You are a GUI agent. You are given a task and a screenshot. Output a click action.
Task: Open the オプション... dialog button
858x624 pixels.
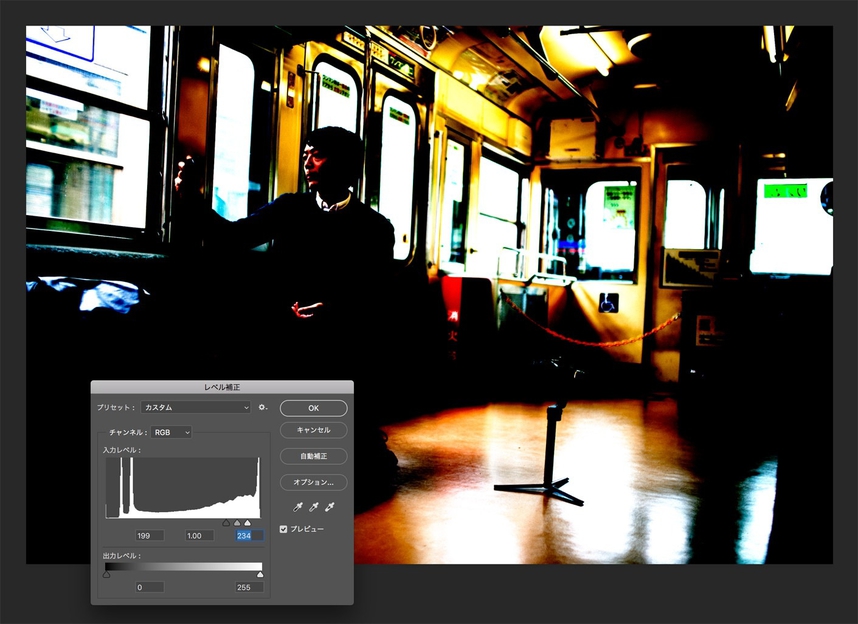(313, 482)
